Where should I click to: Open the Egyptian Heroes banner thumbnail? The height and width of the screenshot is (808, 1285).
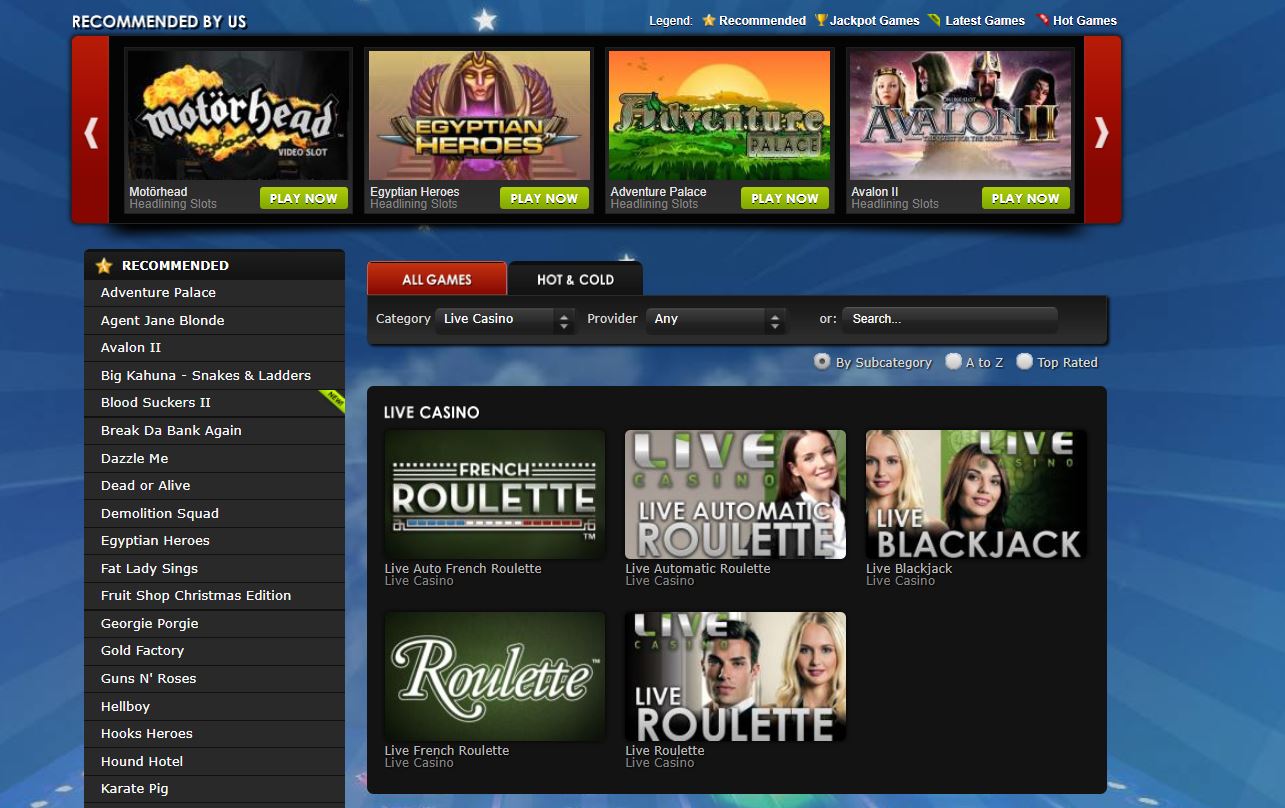pyautogui.click(x=479, y=115)
